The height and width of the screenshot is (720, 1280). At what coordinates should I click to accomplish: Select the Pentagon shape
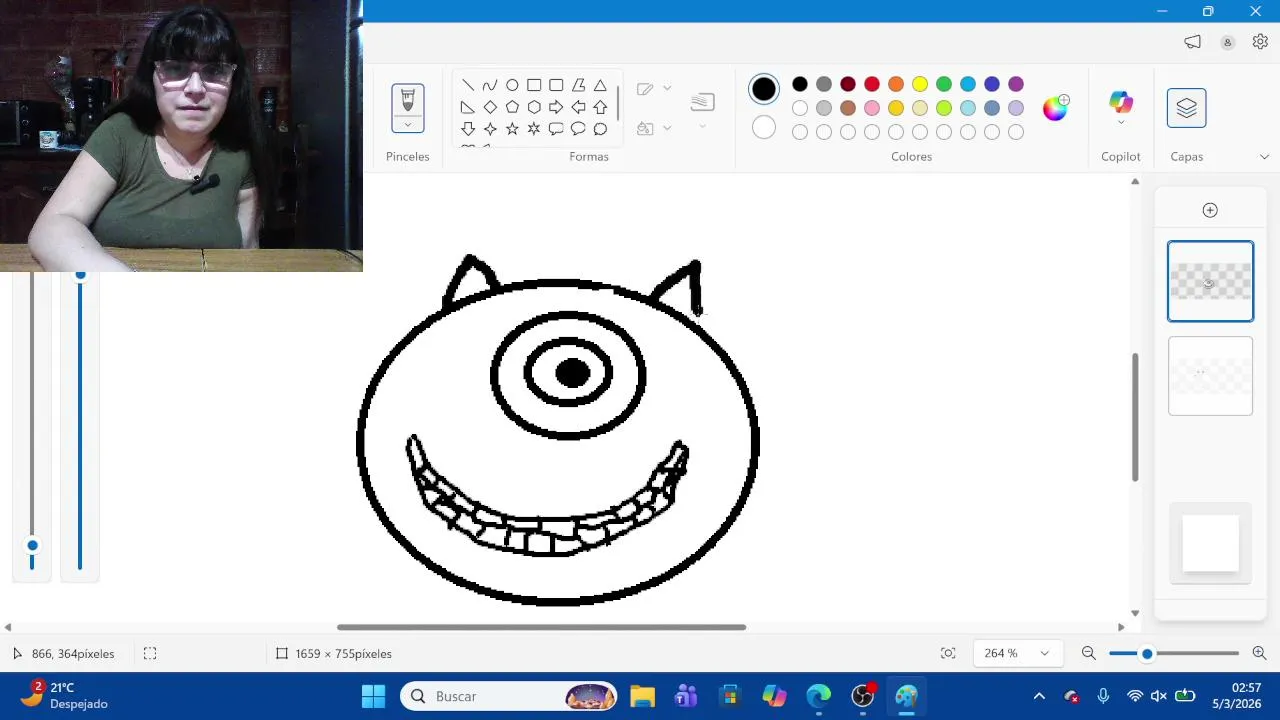pyautogui.click(x=512, y=107)
